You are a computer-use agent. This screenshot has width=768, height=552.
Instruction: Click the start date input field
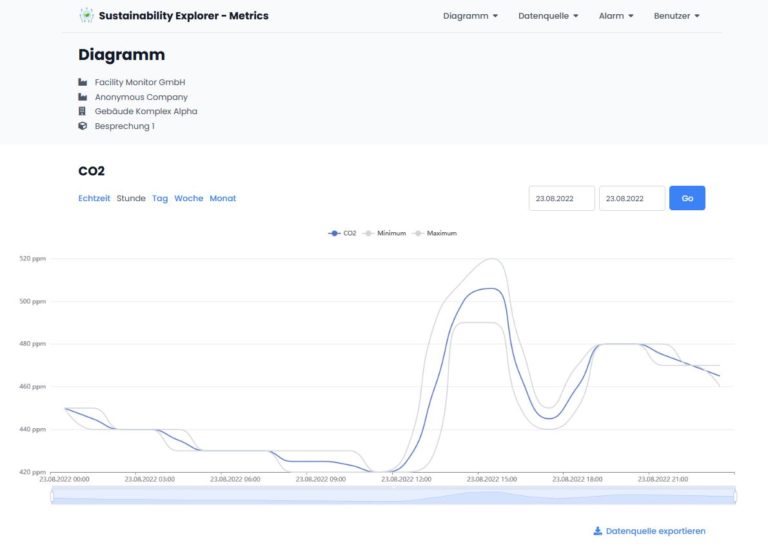coord(561,198)
